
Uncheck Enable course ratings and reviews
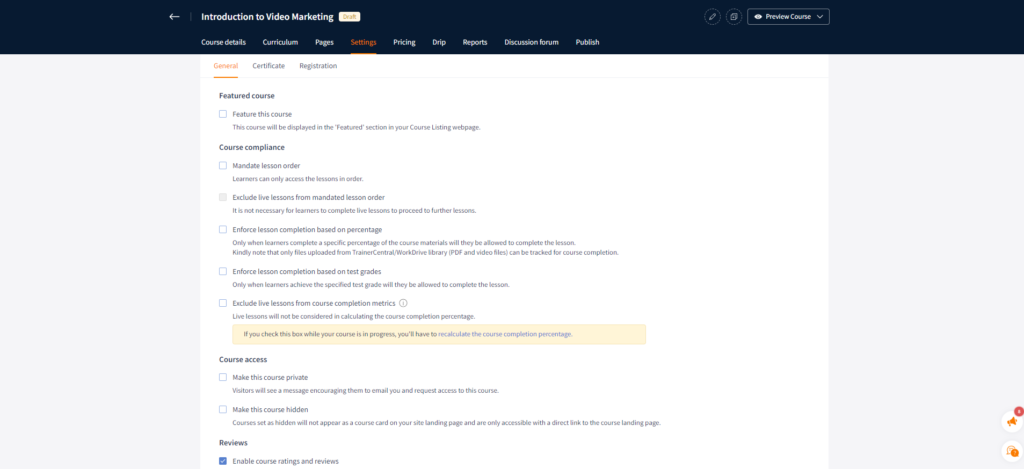click(x=223, y=461)
